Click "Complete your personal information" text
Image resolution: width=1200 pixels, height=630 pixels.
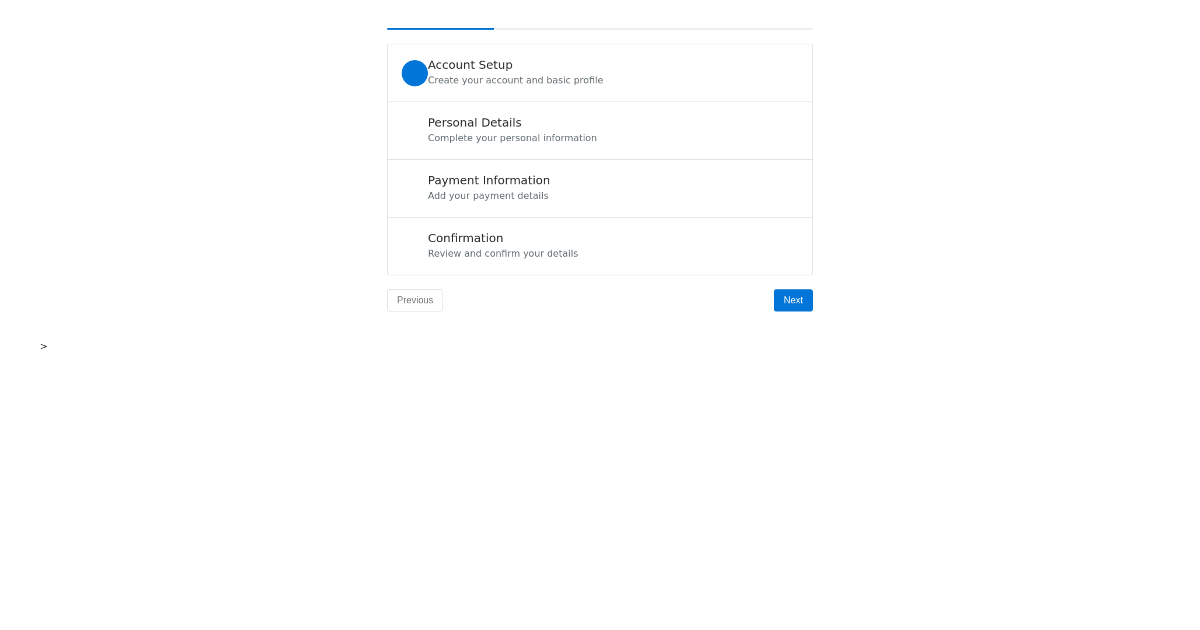coord(512,138)
